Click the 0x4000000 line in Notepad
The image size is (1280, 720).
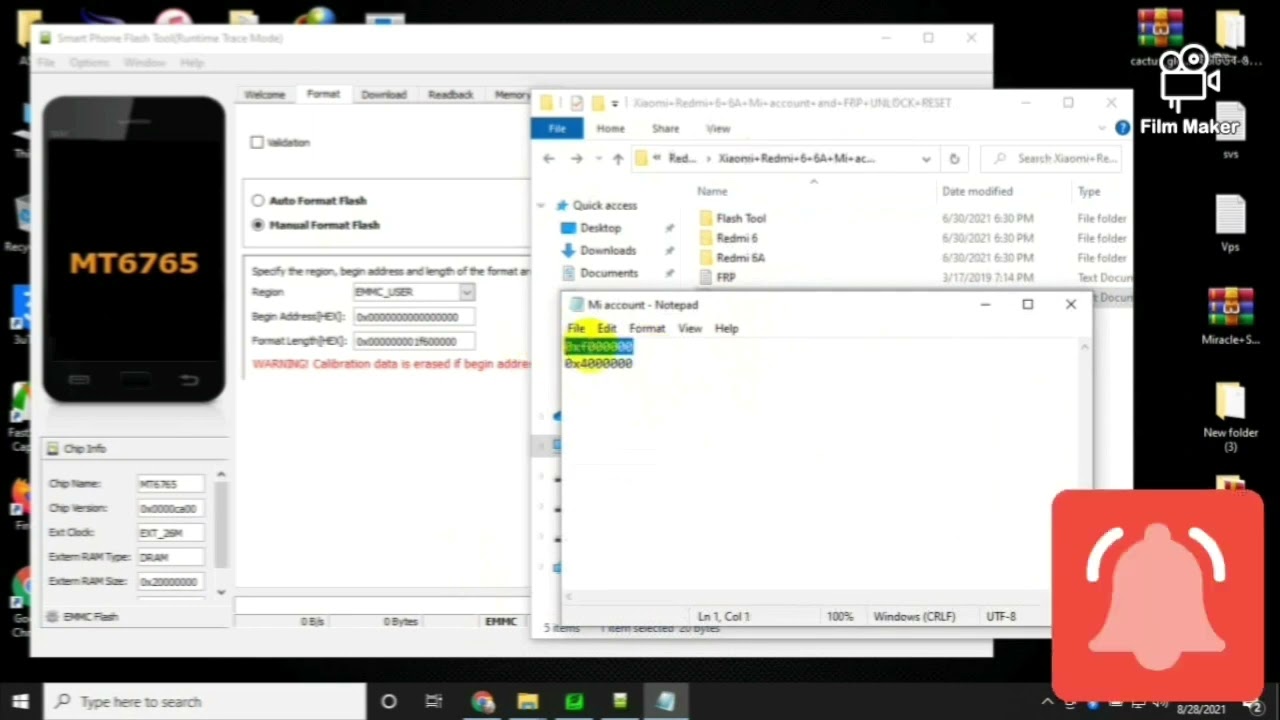click(x=598, y=364)
